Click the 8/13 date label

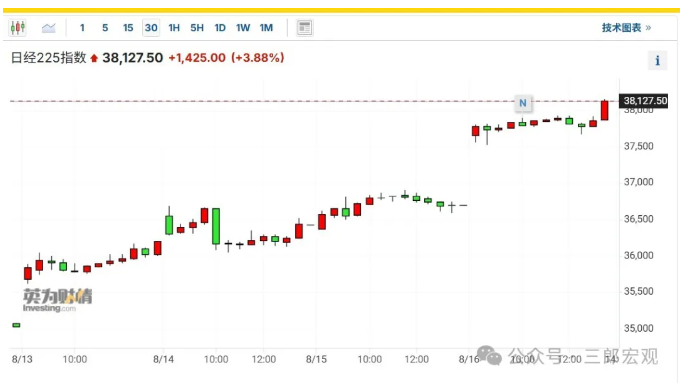[x=22, y=359]
